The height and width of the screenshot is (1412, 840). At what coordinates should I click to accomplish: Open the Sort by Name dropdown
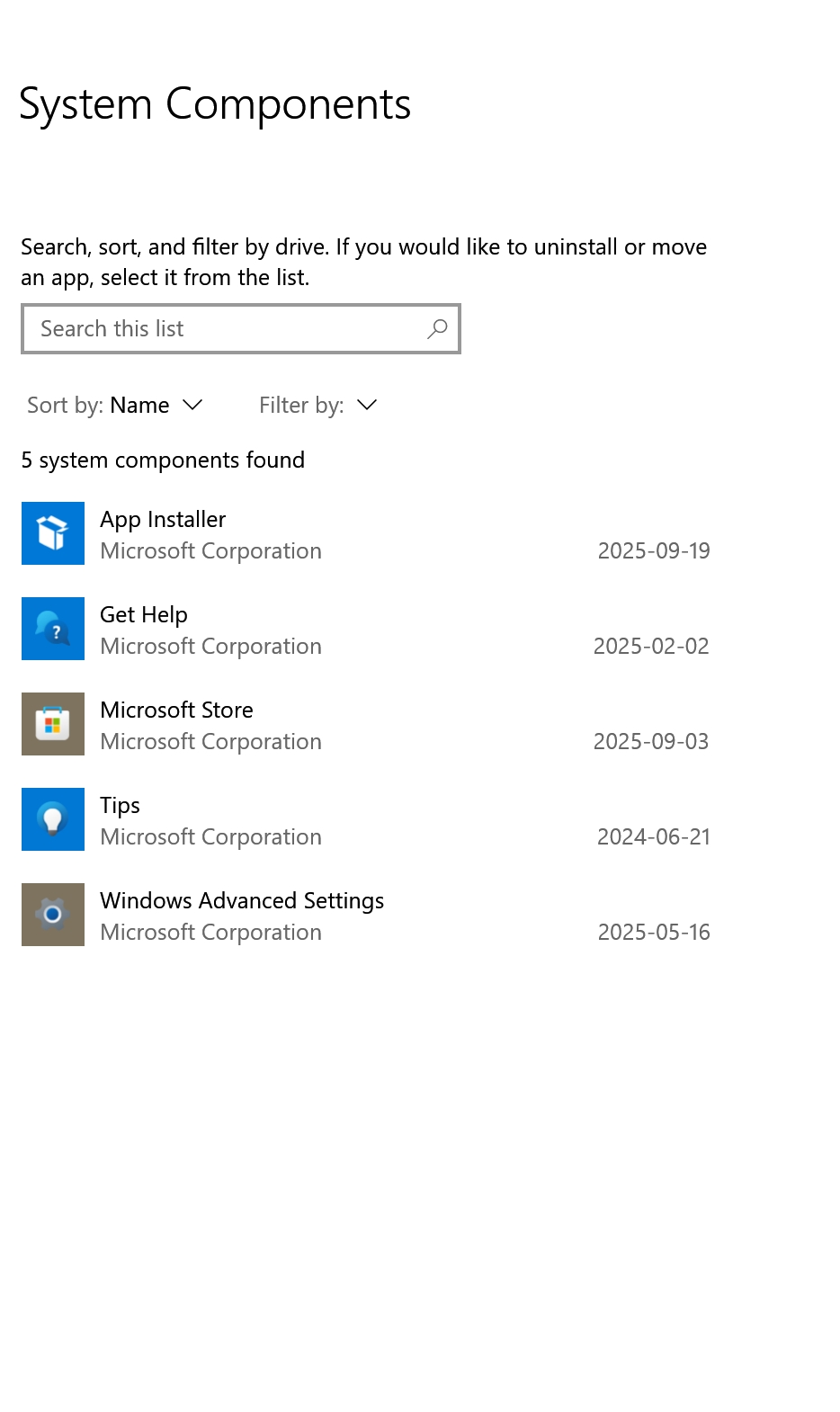click(x=115, y=406)
